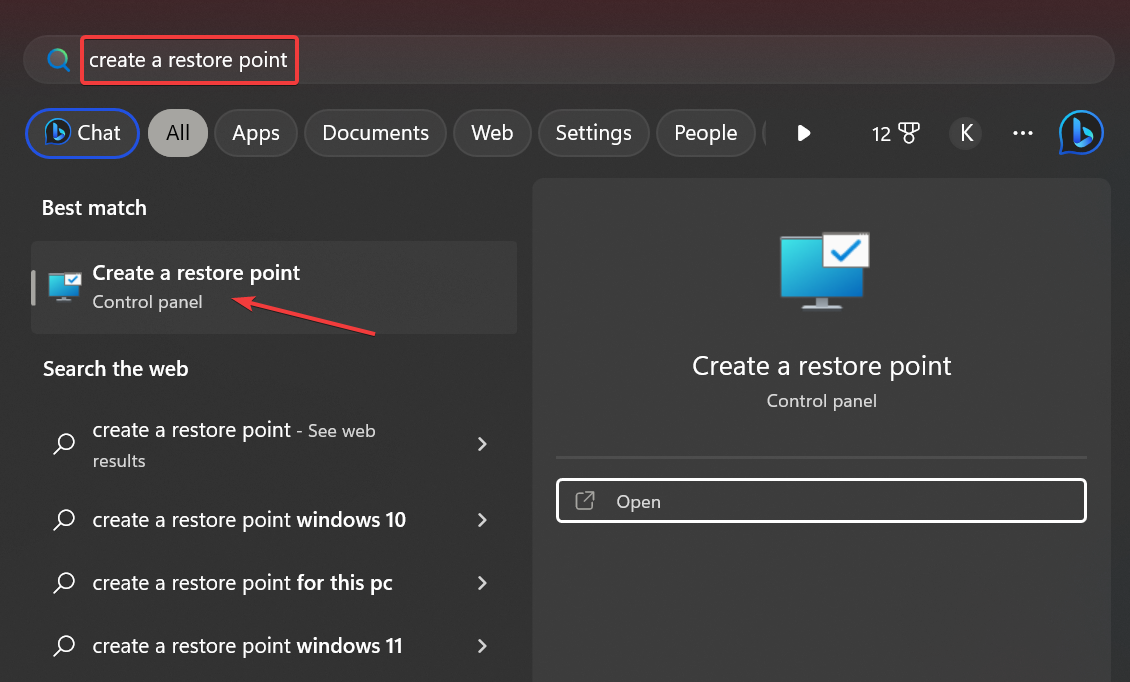The height and width of the screenshot is (682, 1130).
Task: Expand more filters with the right arrow
Action: point(804,132)
